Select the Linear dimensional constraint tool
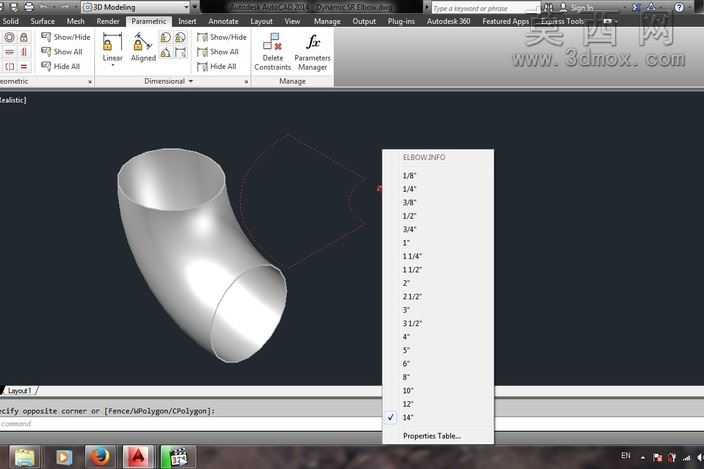Viewport: 704px width, 469px height. (112, 47)
